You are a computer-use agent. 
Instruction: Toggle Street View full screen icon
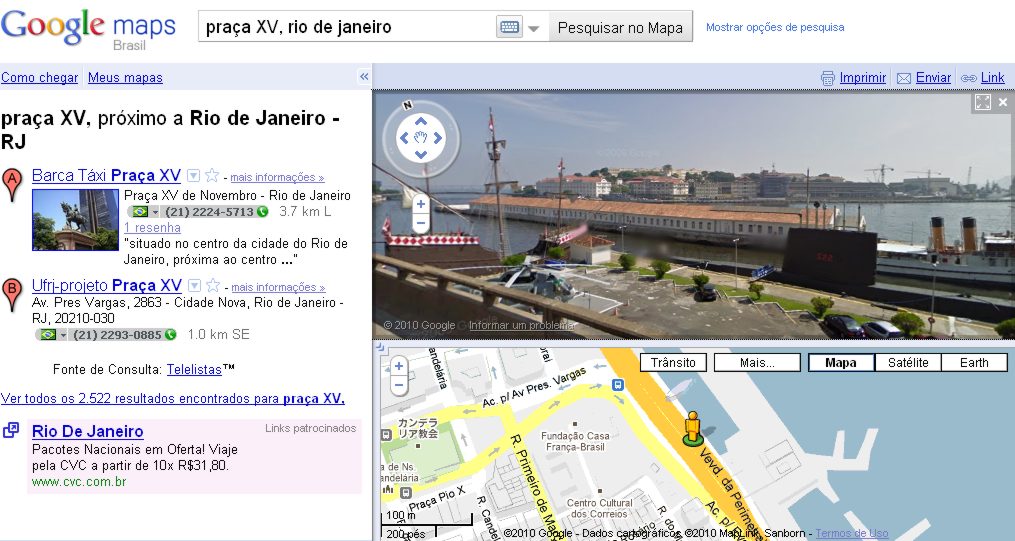pyautogui.click(x=983, y=102)
